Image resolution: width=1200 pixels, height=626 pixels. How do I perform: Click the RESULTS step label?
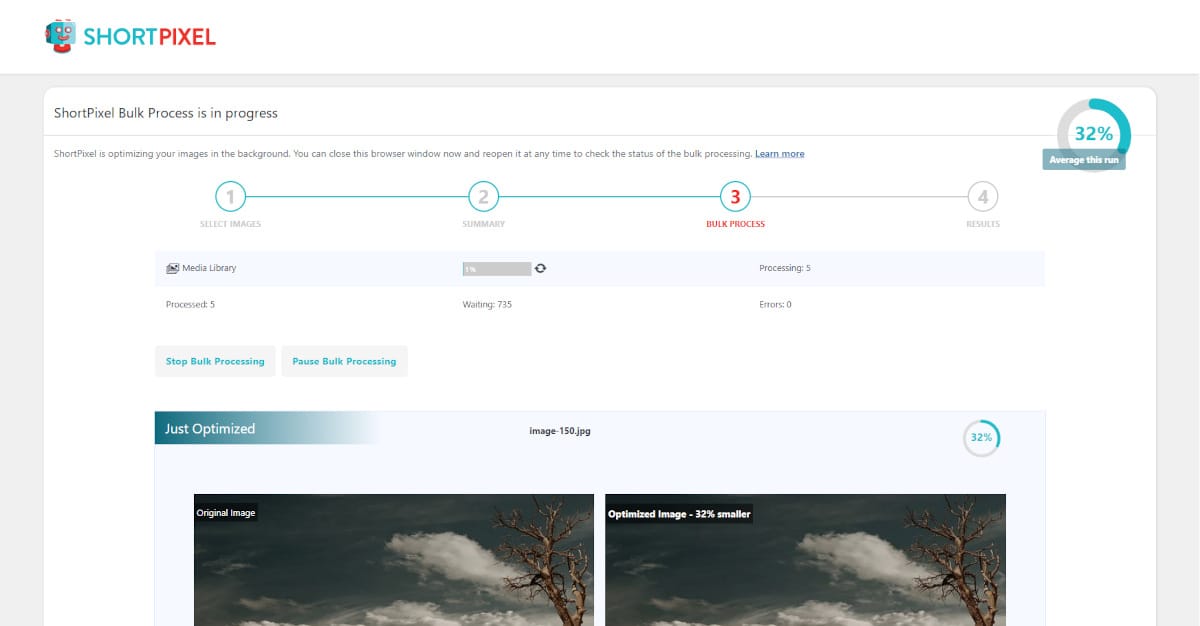point(983,224)
